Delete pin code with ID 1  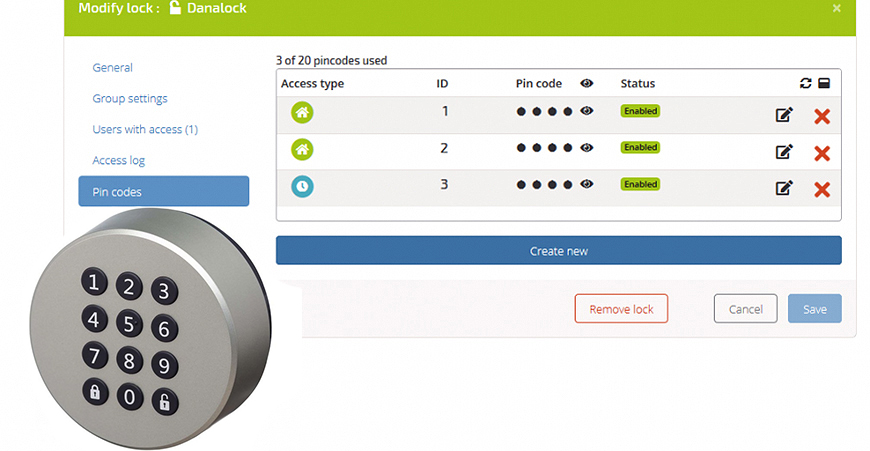click(822, 116)
